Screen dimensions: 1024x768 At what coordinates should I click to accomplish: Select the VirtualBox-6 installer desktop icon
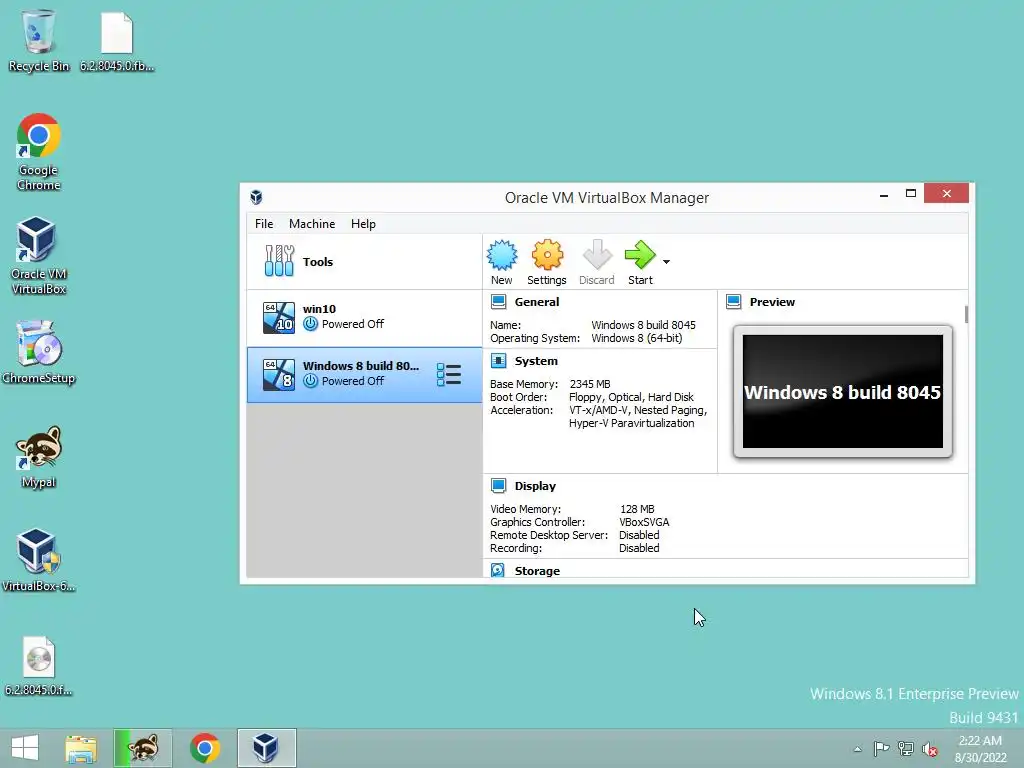point(39,560)
